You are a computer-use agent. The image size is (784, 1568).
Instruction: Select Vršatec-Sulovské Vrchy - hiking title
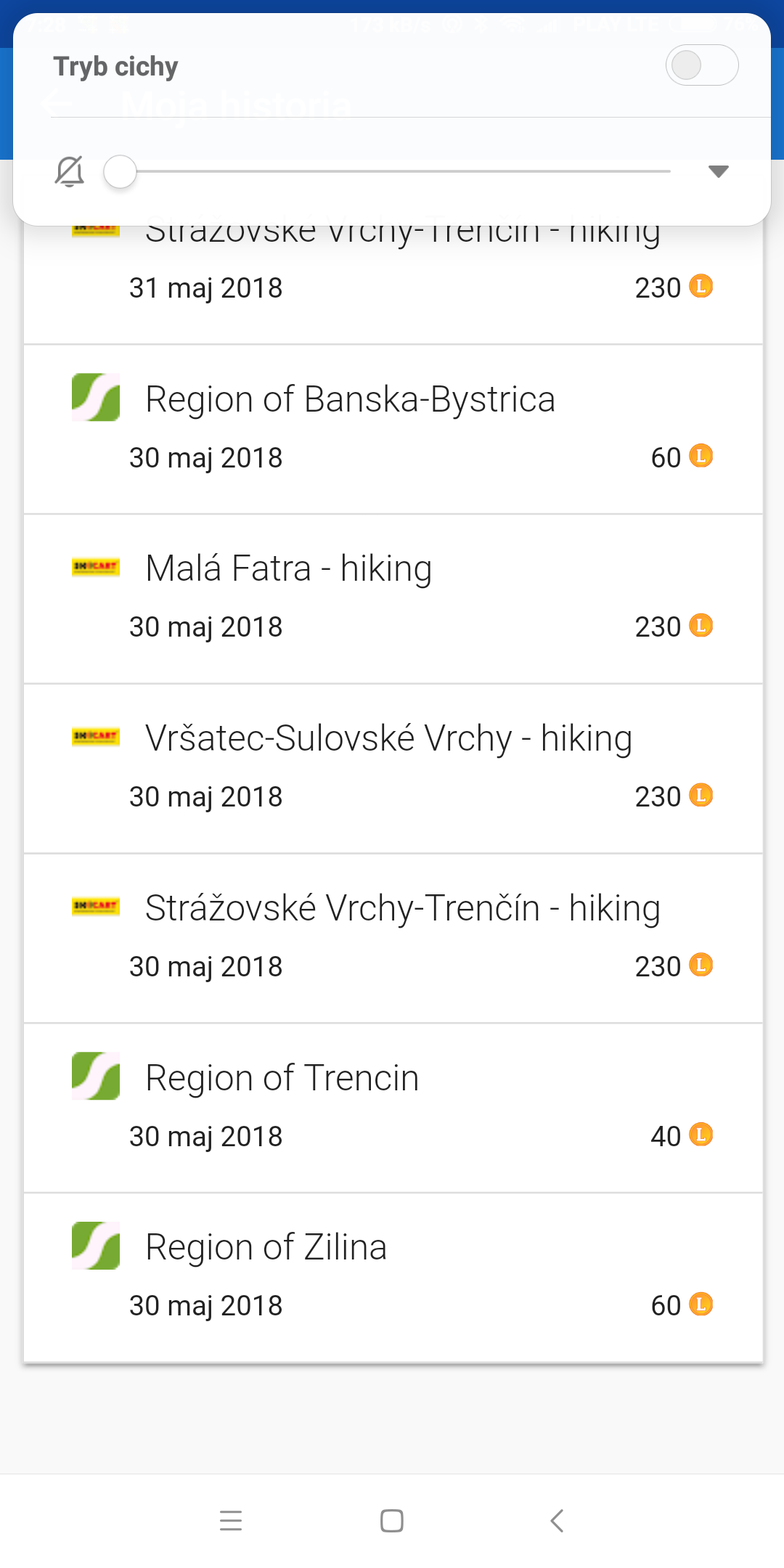point(388,739)
